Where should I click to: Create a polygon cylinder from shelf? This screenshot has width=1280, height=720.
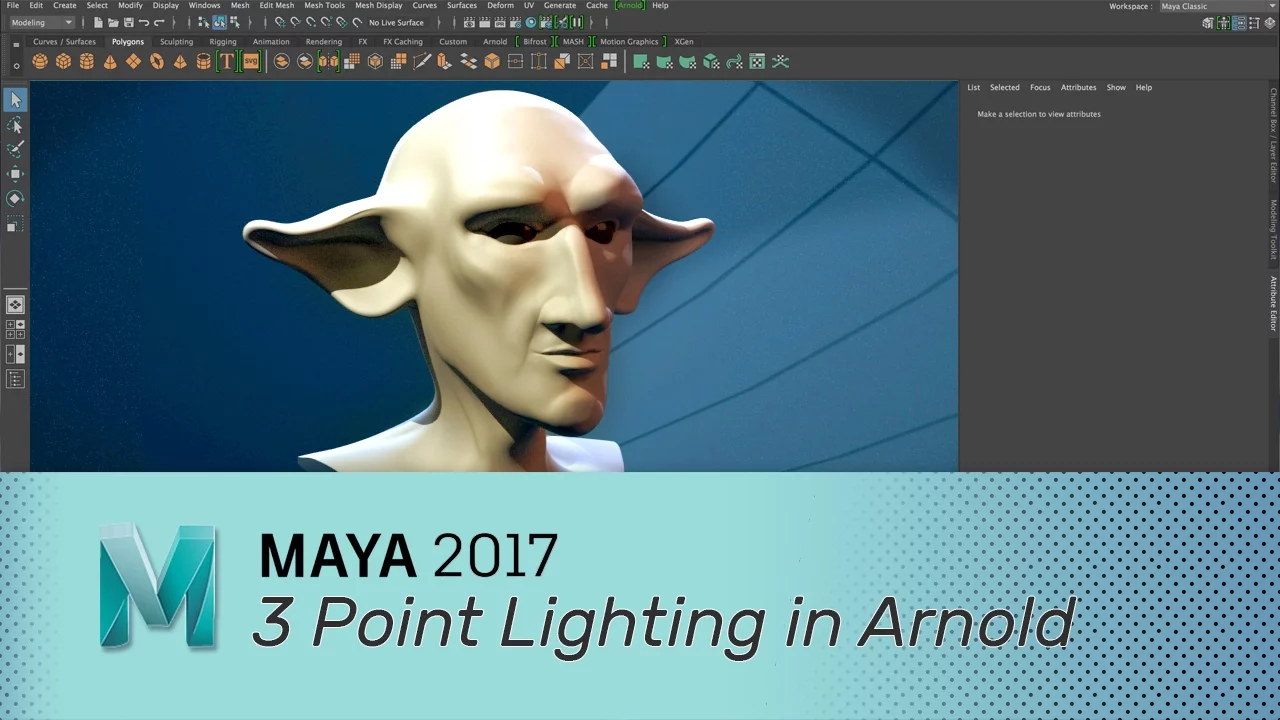pyautogui.click(x=87, y=62)
